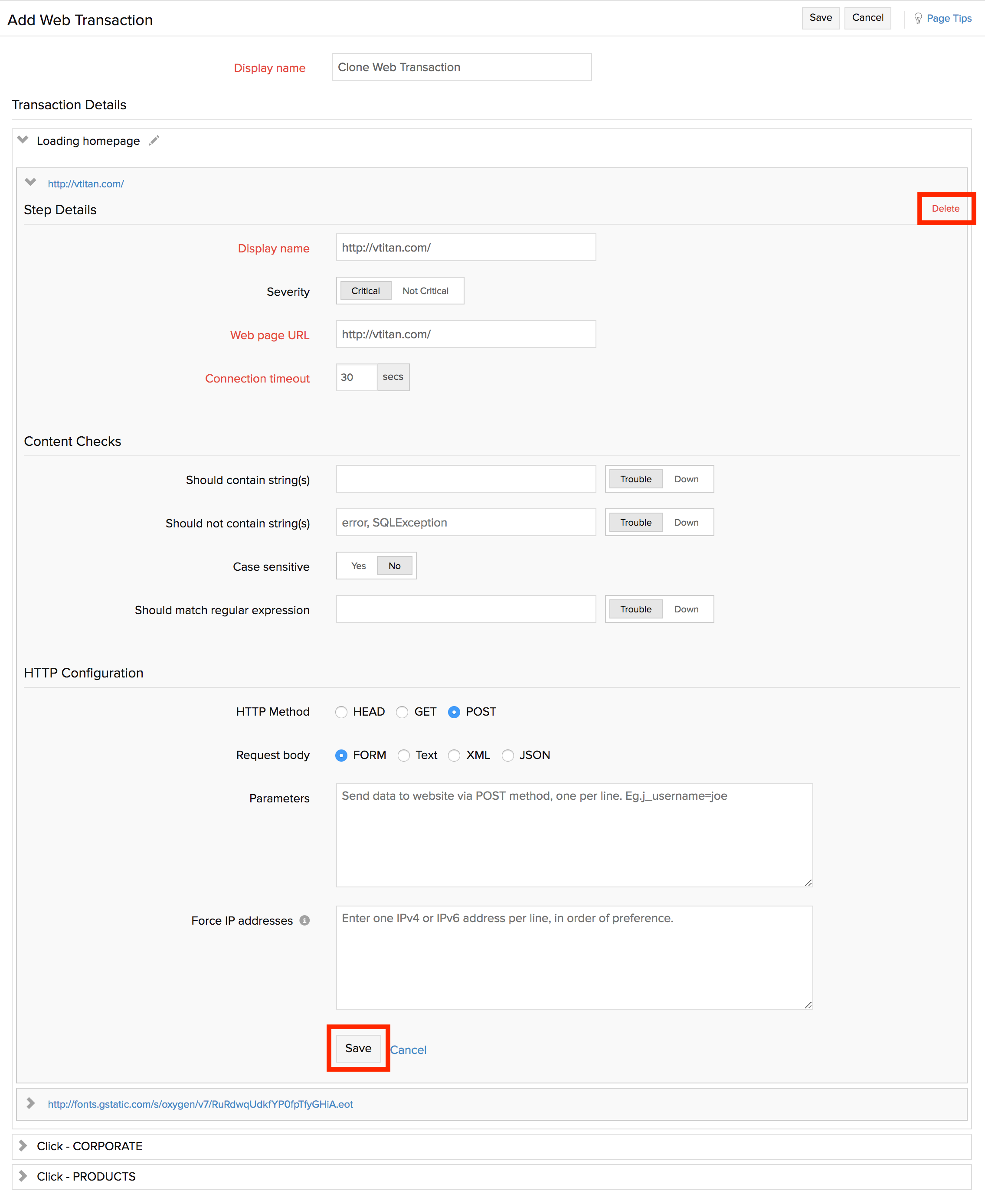
Task: Click the Page Tips lightbulb icon
Action: (x=917, y=18)
